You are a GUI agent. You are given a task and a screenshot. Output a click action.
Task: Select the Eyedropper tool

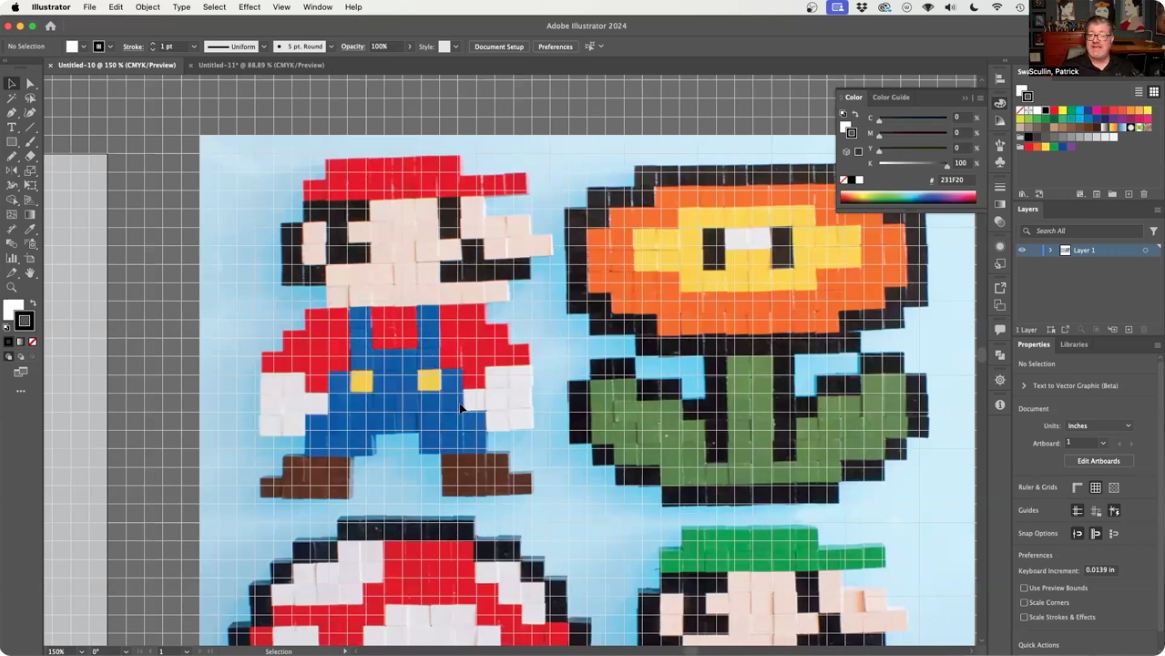click(x=30, y=229)
